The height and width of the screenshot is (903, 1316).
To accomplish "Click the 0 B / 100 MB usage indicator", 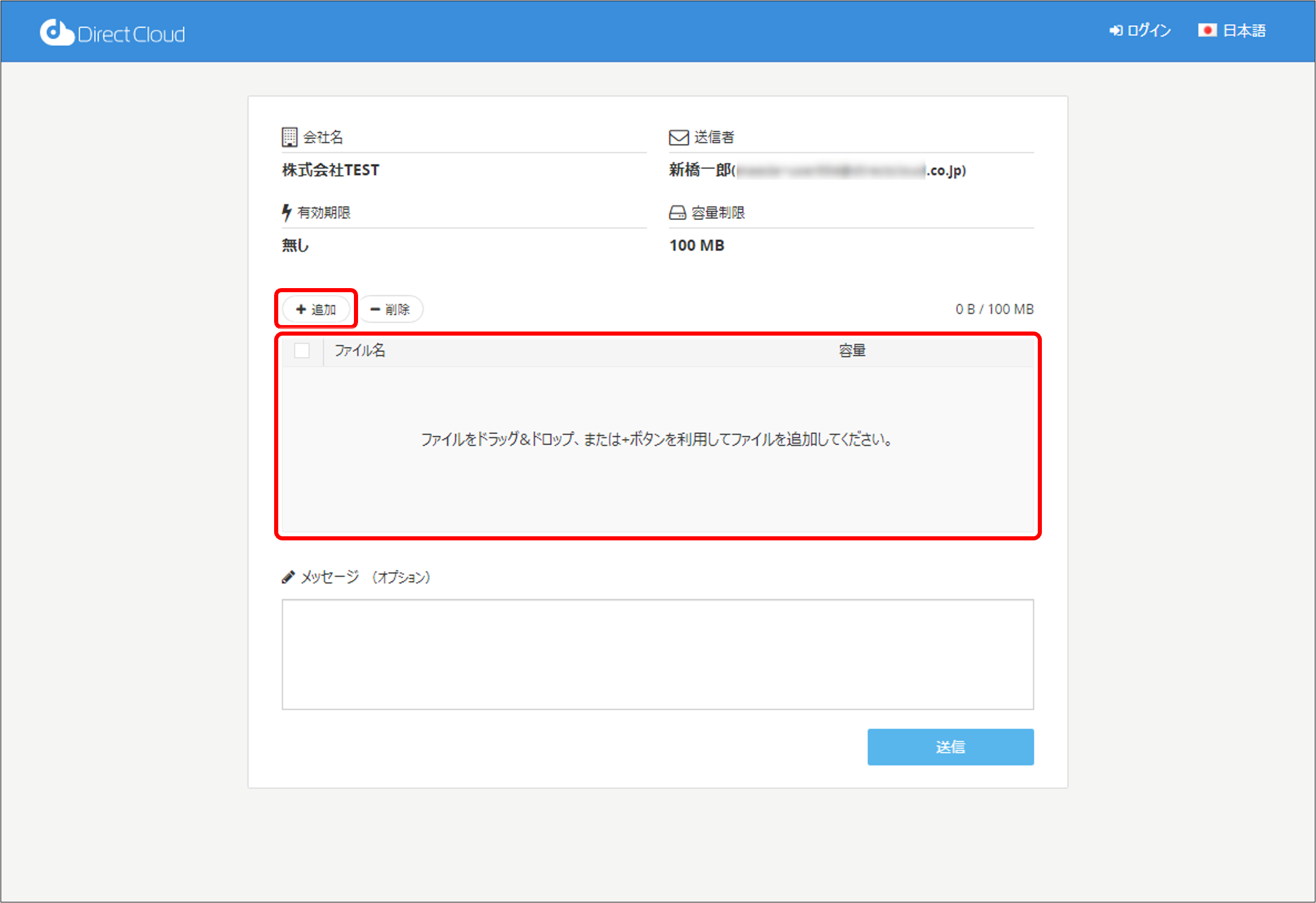I will pyautogui.click(x=994, y=309).
